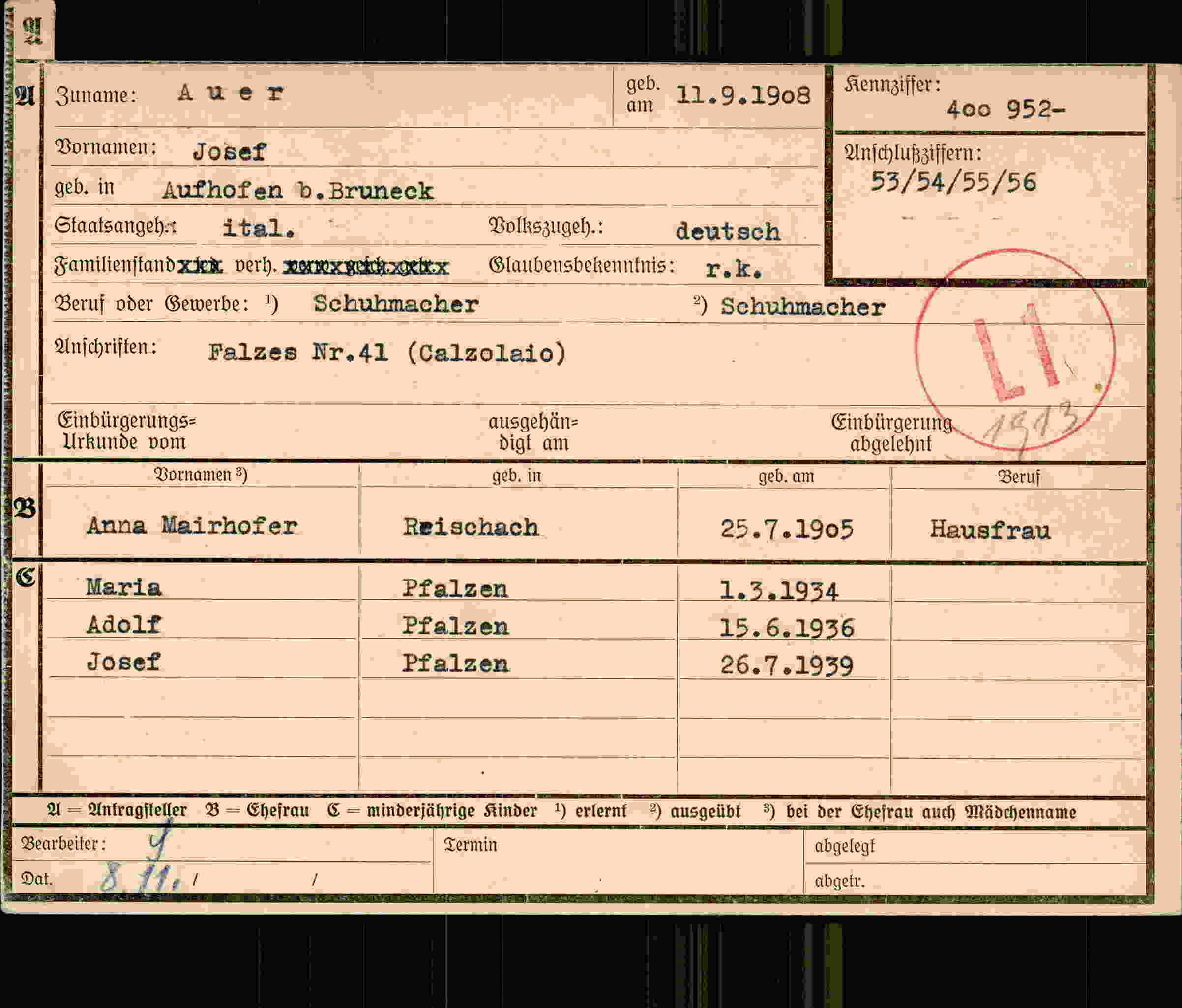Click the section letter 'C' marker
Viewport: 1182px width, 1008px height.
[x=25, y=577]
